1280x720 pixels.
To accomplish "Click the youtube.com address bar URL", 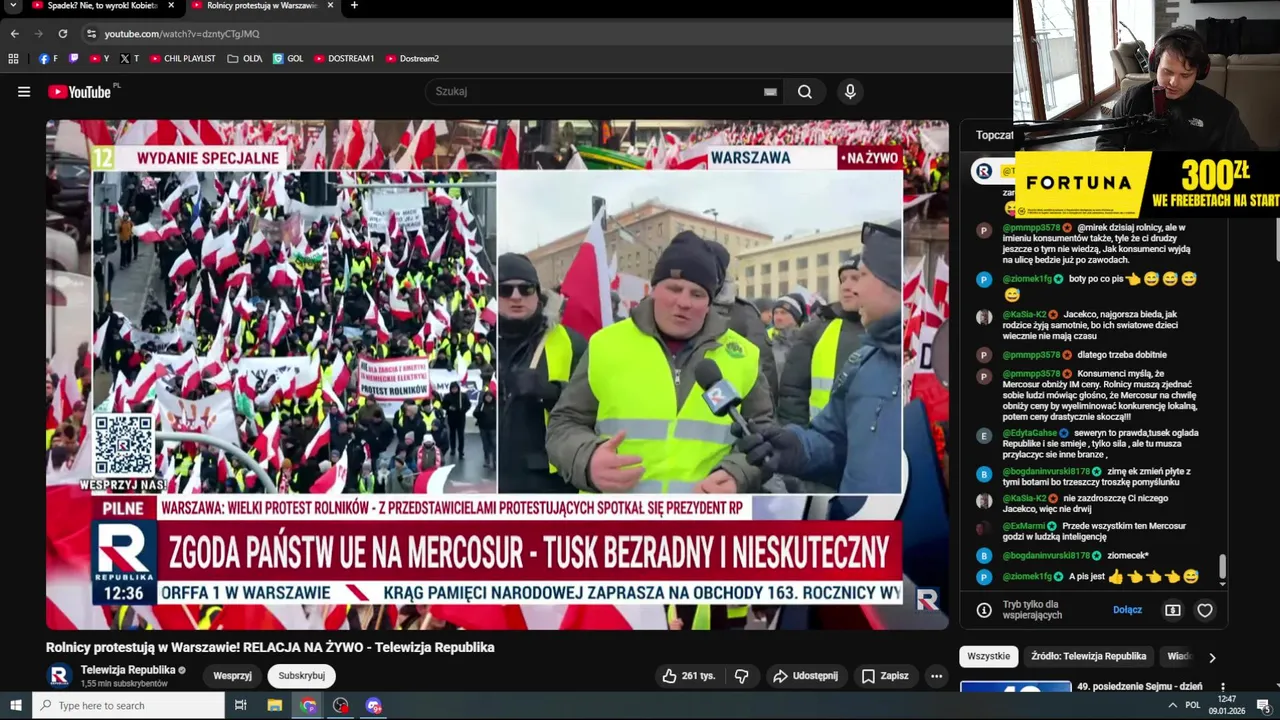I will point(182,34).
